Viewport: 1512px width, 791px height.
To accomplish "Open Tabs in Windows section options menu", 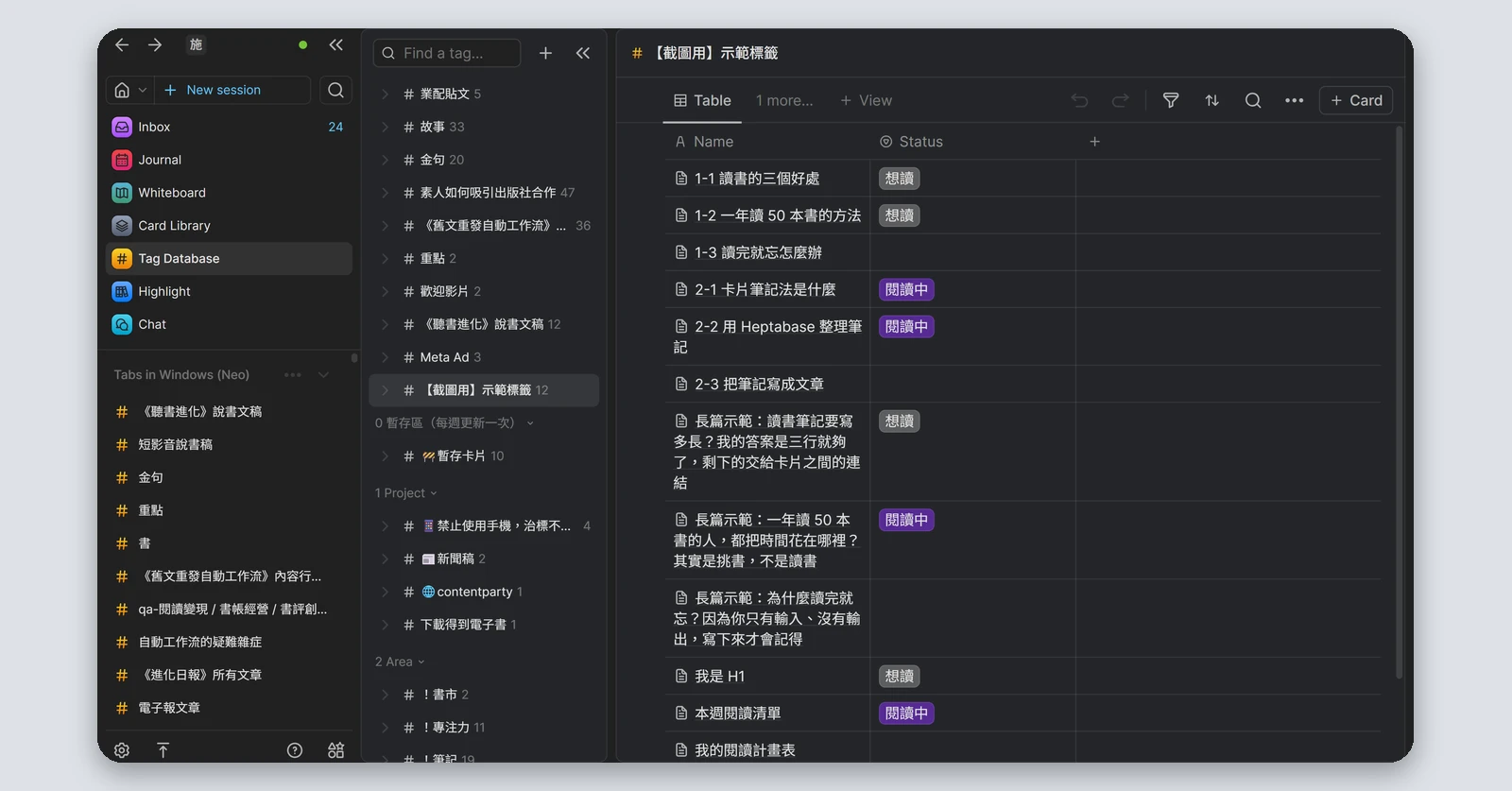I will point(293,375).
